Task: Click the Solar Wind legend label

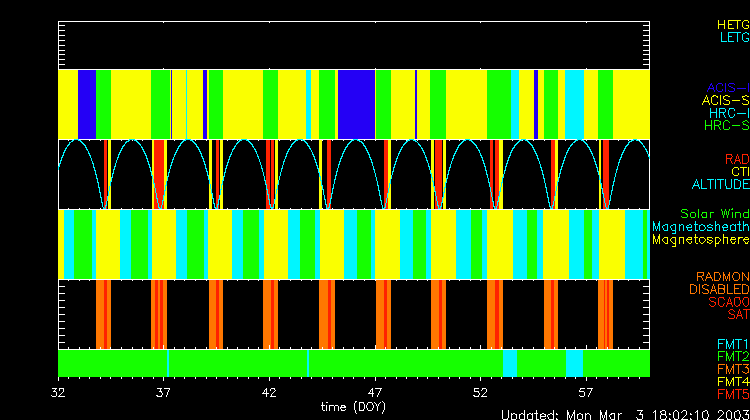Action: coord(714,214)
